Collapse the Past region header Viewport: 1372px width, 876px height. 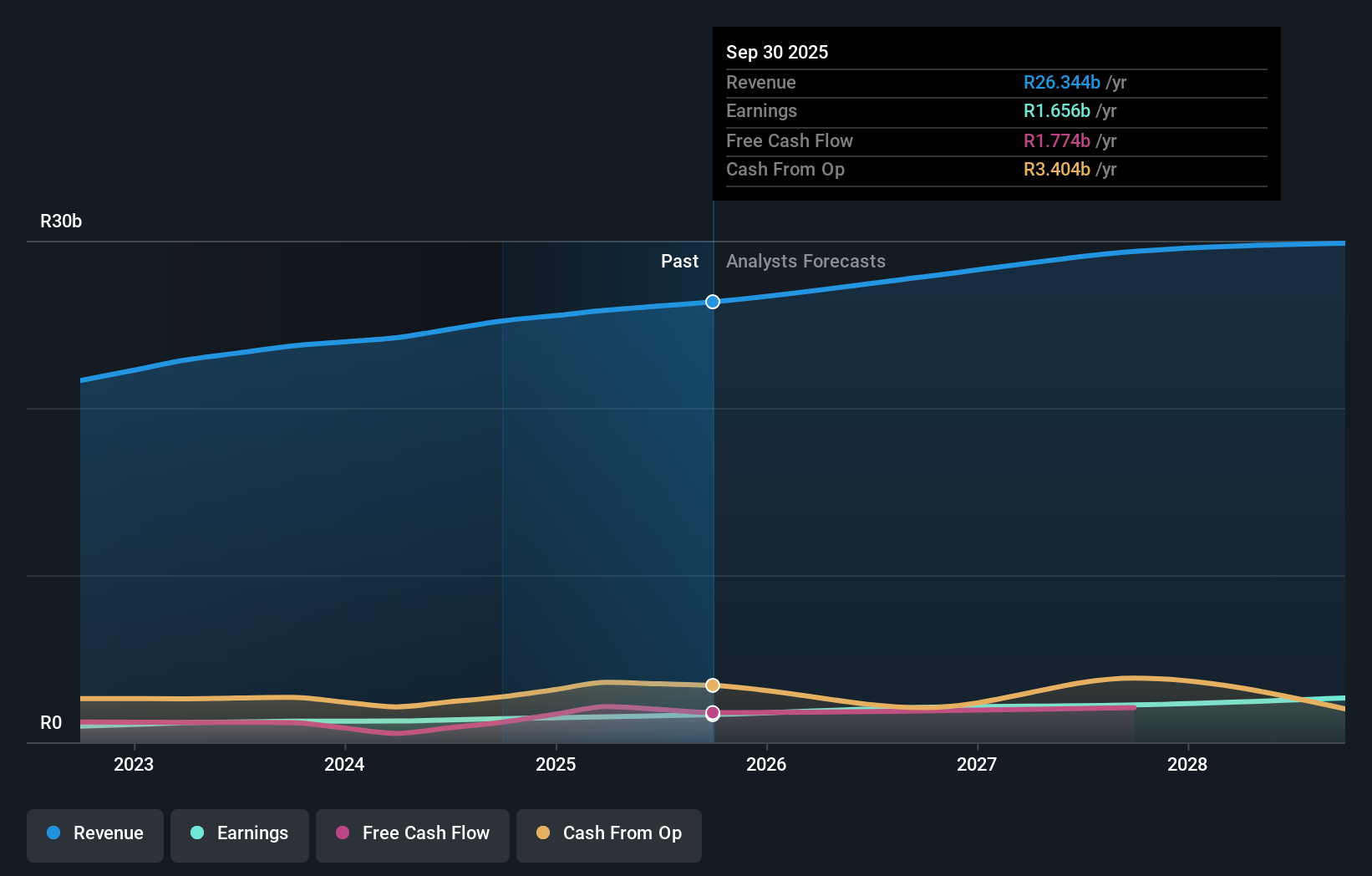[679, 261]
